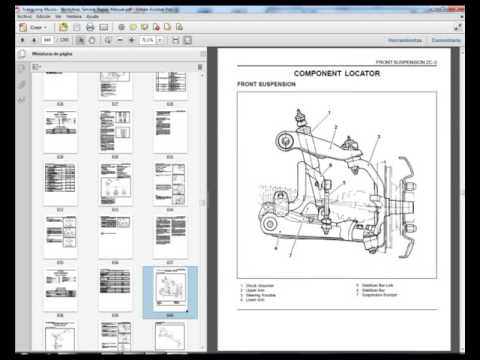Go to next page with down arrow
The width and height of the screenshot is (480, 360).
click(x=34, y=40)
